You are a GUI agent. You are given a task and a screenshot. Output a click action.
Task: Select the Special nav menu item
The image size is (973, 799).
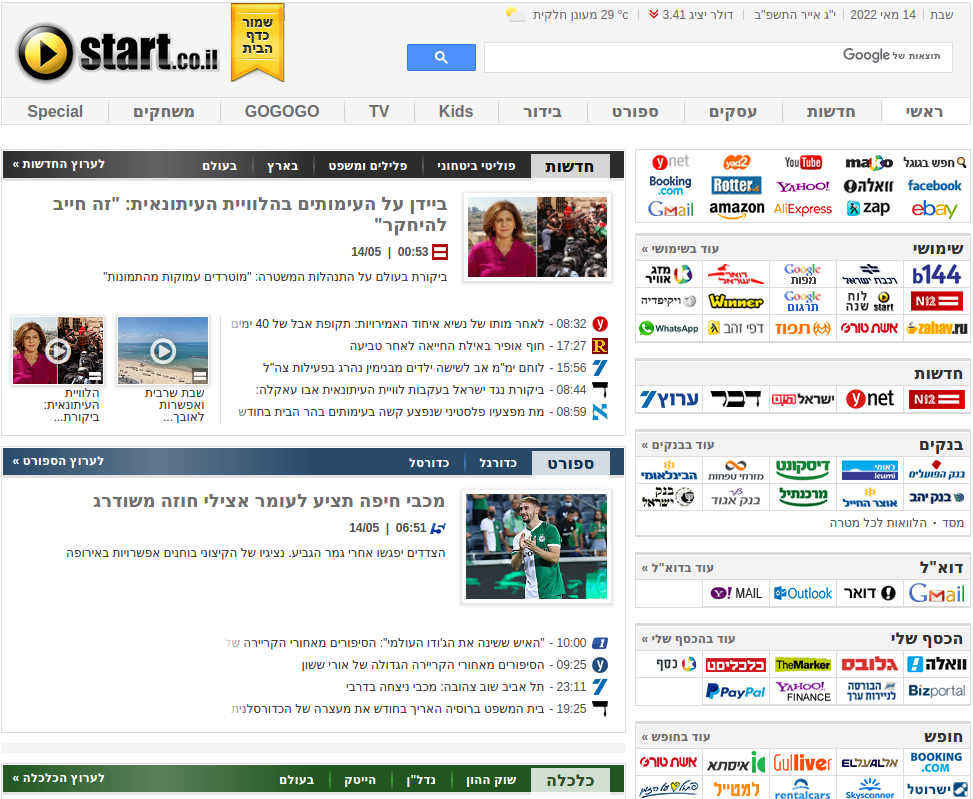tap(55, 112)
